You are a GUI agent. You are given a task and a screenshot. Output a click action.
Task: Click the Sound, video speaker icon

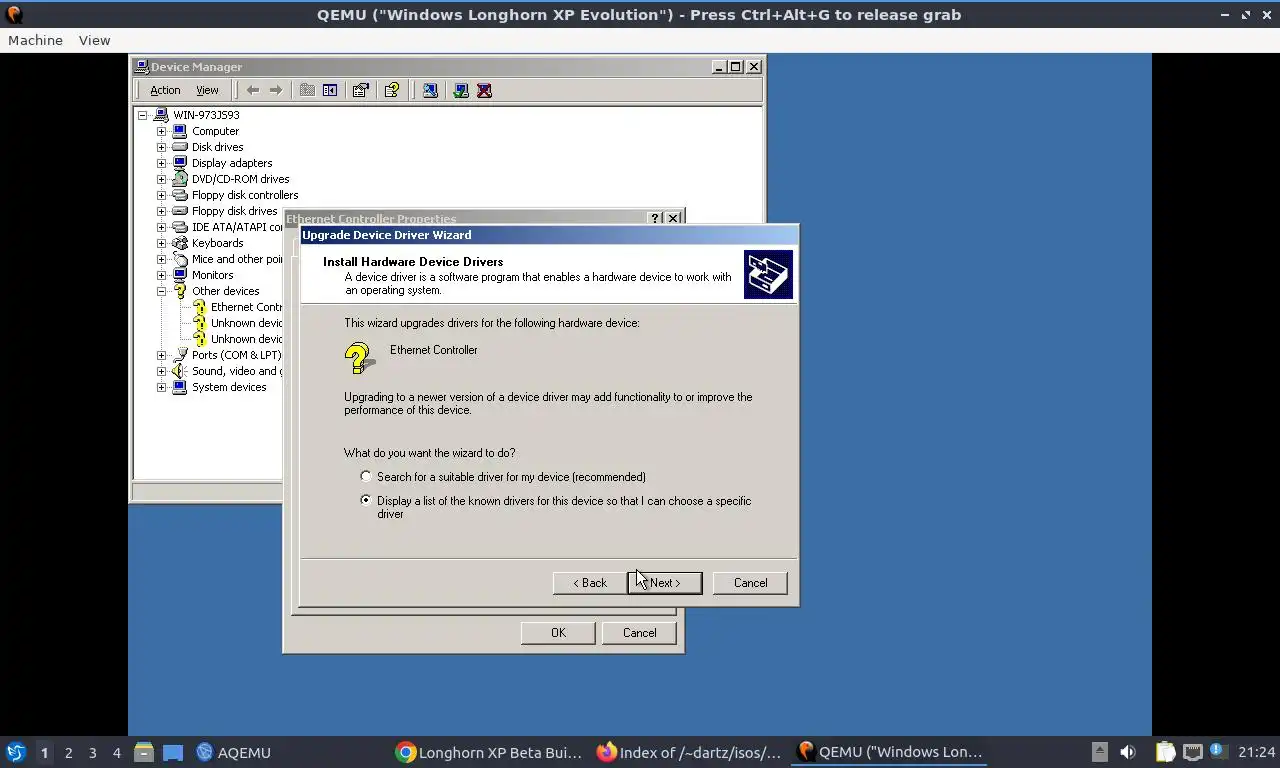click(x=180, y=371)
